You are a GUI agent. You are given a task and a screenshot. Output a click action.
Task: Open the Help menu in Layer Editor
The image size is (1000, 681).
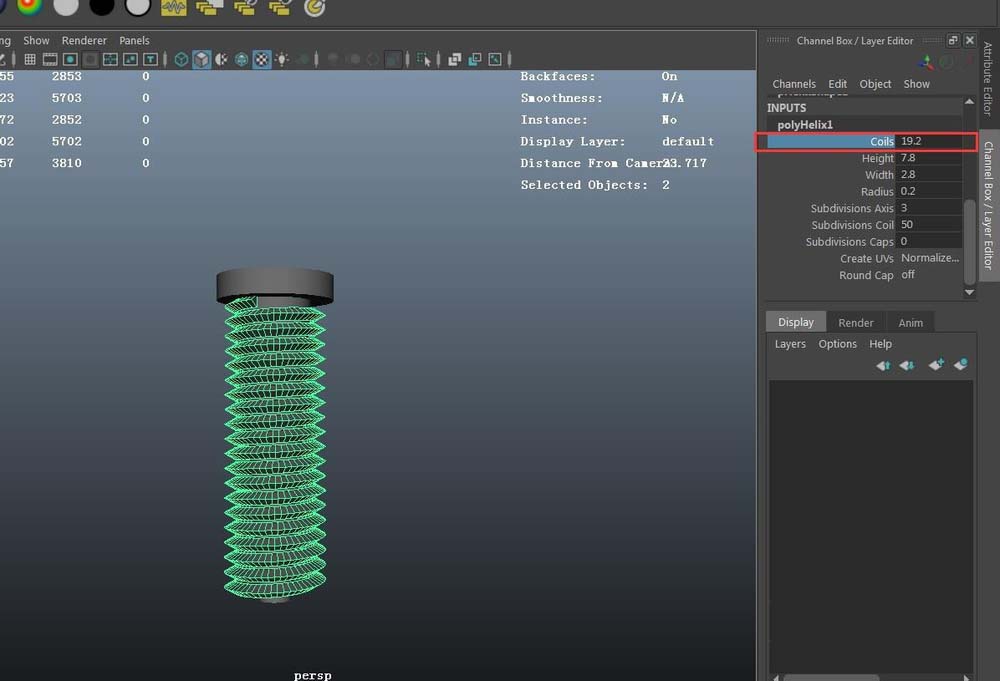click(880, 344)
